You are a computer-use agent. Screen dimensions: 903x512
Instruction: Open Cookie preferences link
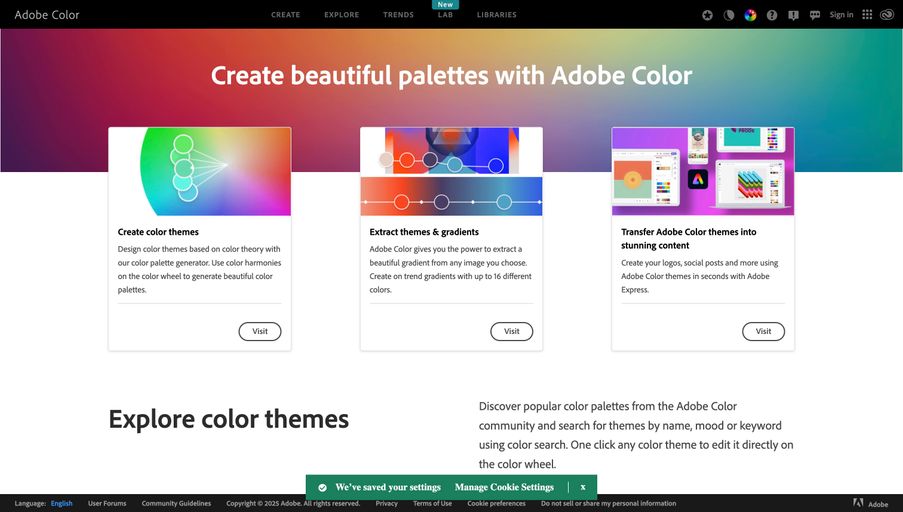(x=496, y=503)
